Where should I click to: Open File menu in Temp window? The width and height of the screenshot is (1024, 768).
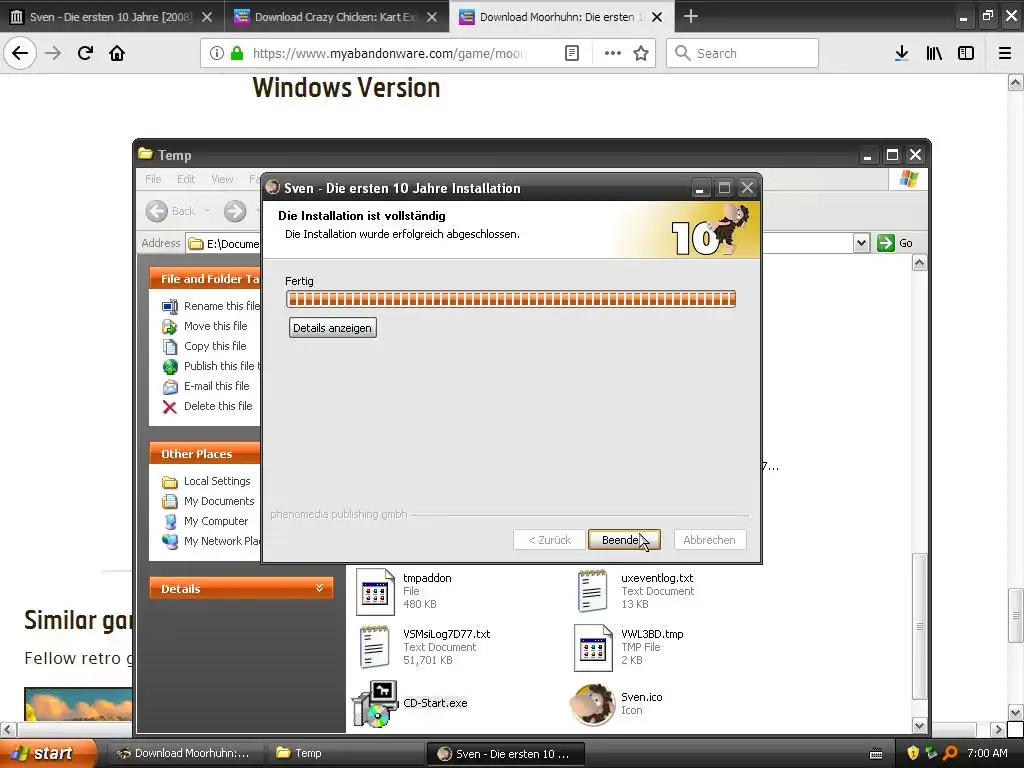pos(153,179)
